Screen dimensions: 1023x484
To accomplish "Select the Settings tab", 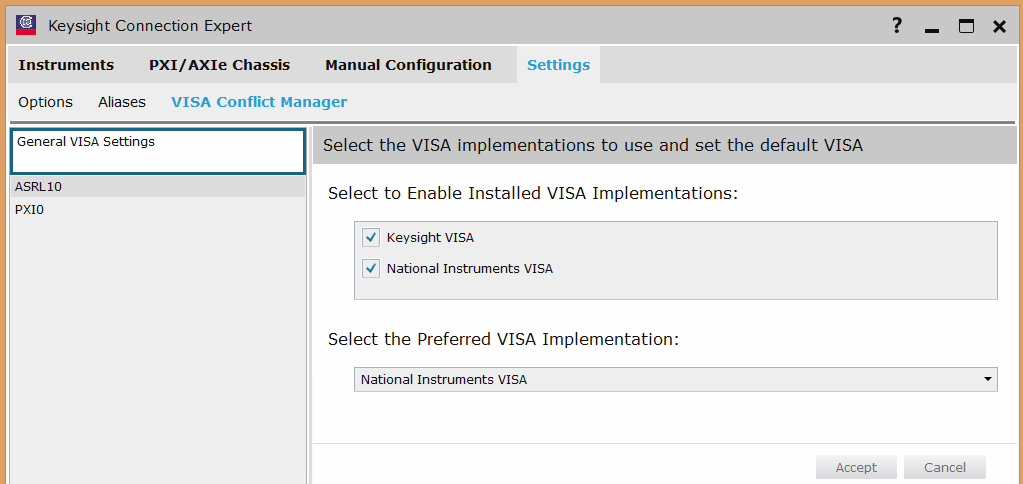I will click(x=558, y=65).
